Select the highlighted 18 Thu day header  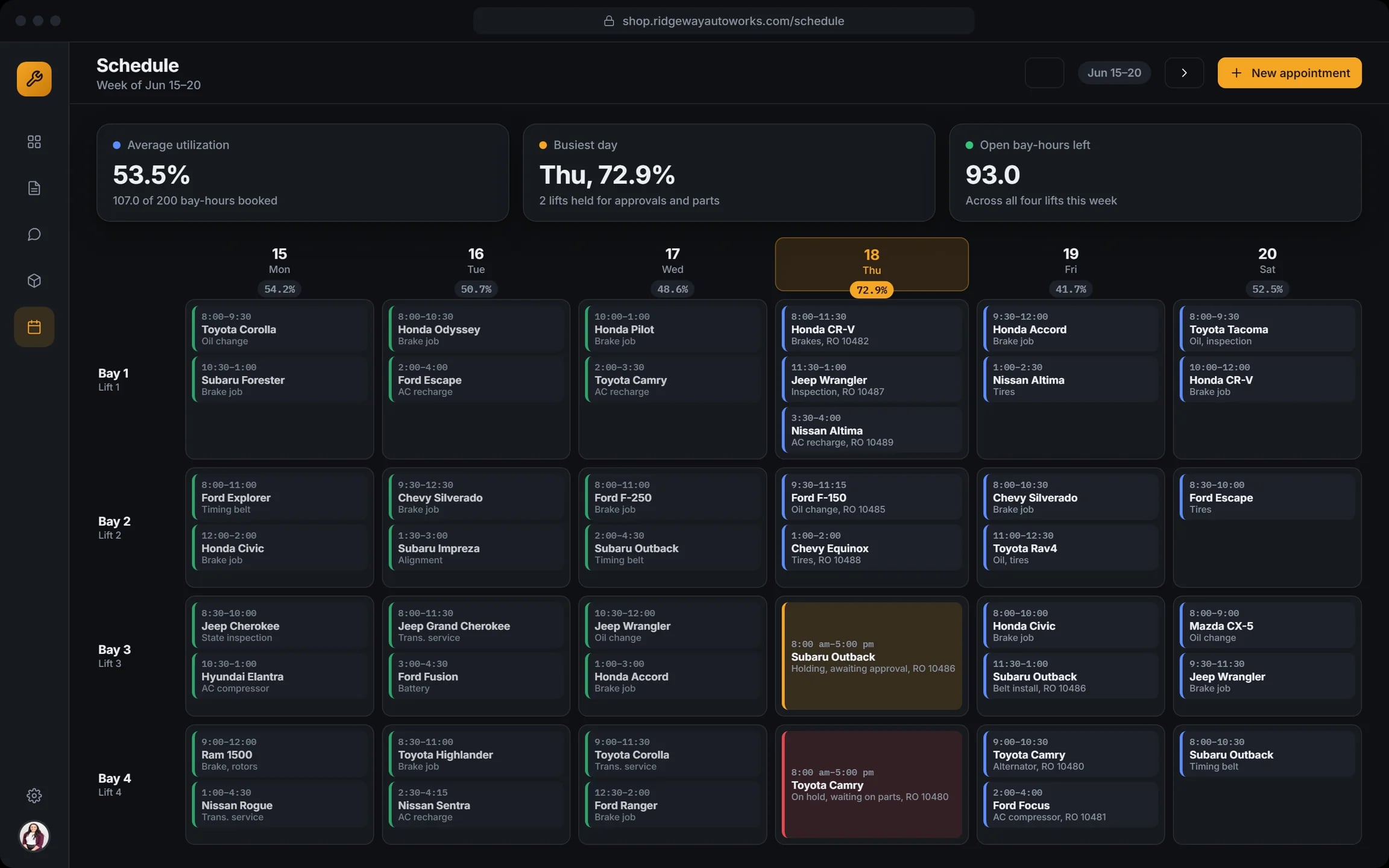pyautogui.click(x=872, y=264)
